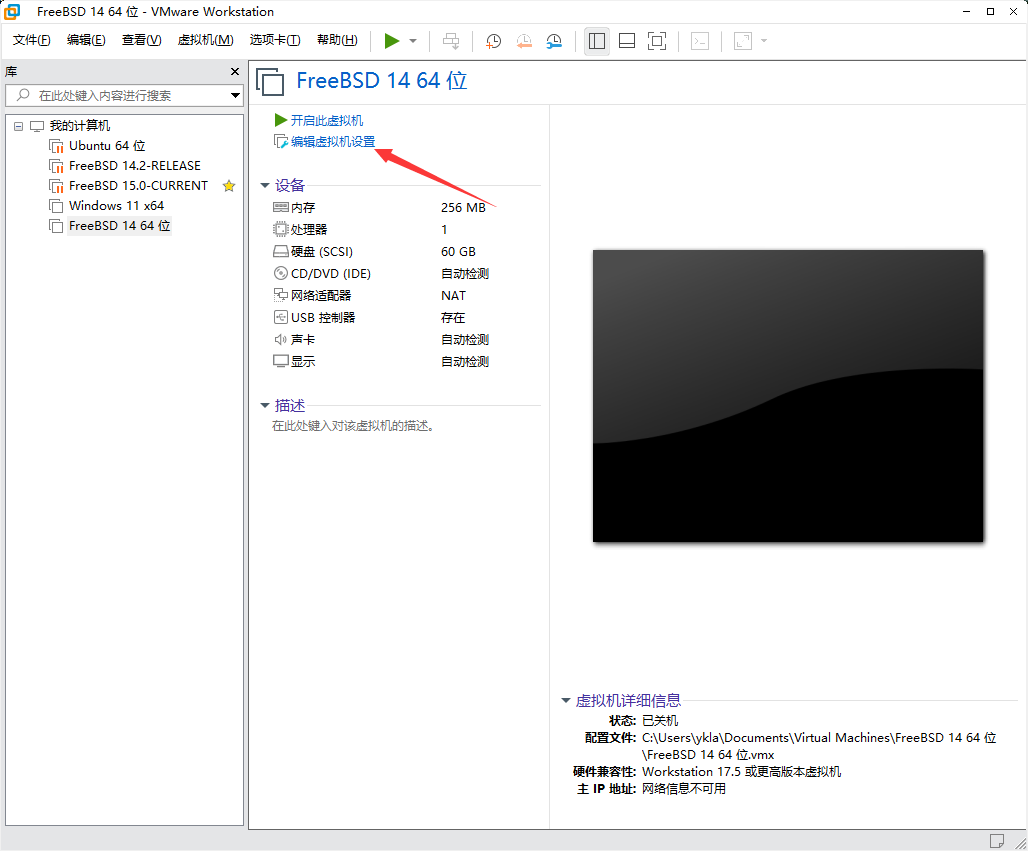1028x851 pixels.
Task: Click the VMware Workstation title bar logo
Action: pos(12,11)
